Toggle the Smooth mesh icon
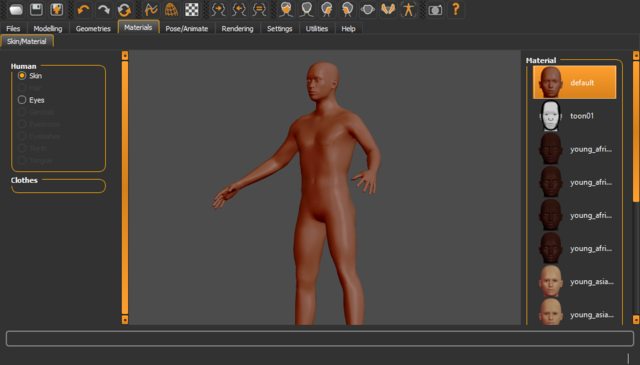Viewport: 640px width, 365px height. (x=151, y=9)
